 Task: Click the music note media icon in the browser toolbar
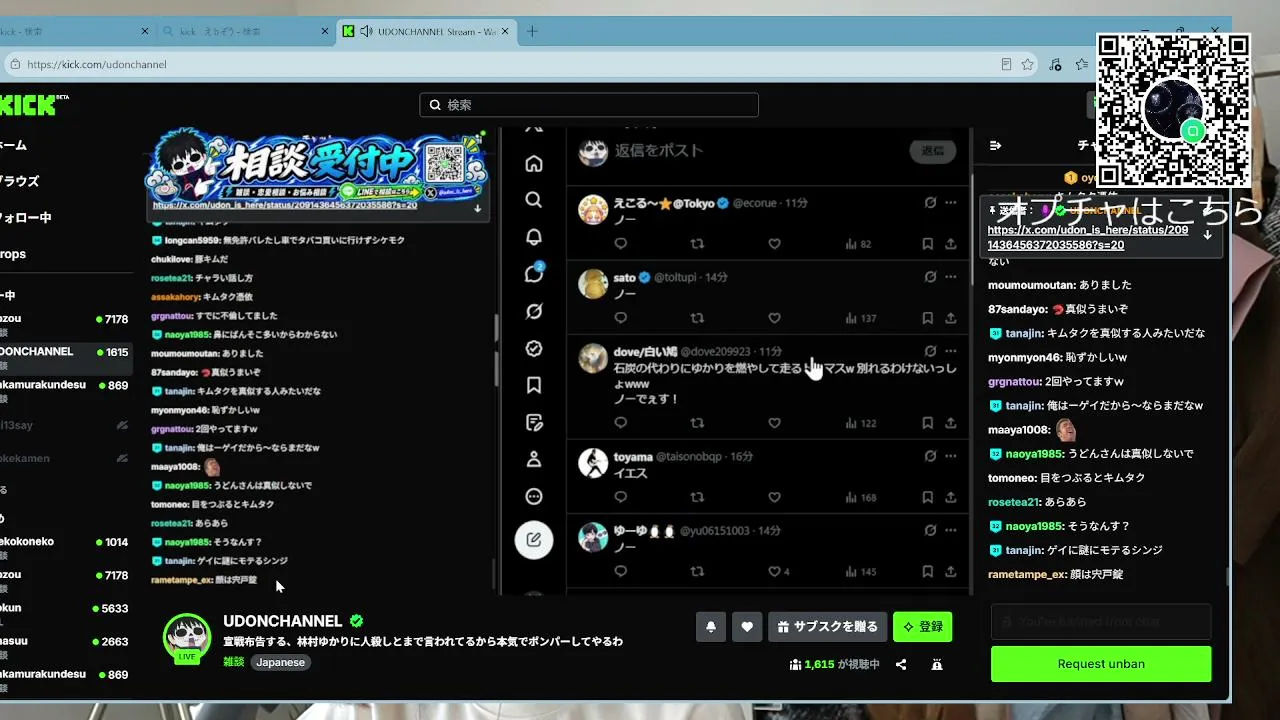point(1055,64)
